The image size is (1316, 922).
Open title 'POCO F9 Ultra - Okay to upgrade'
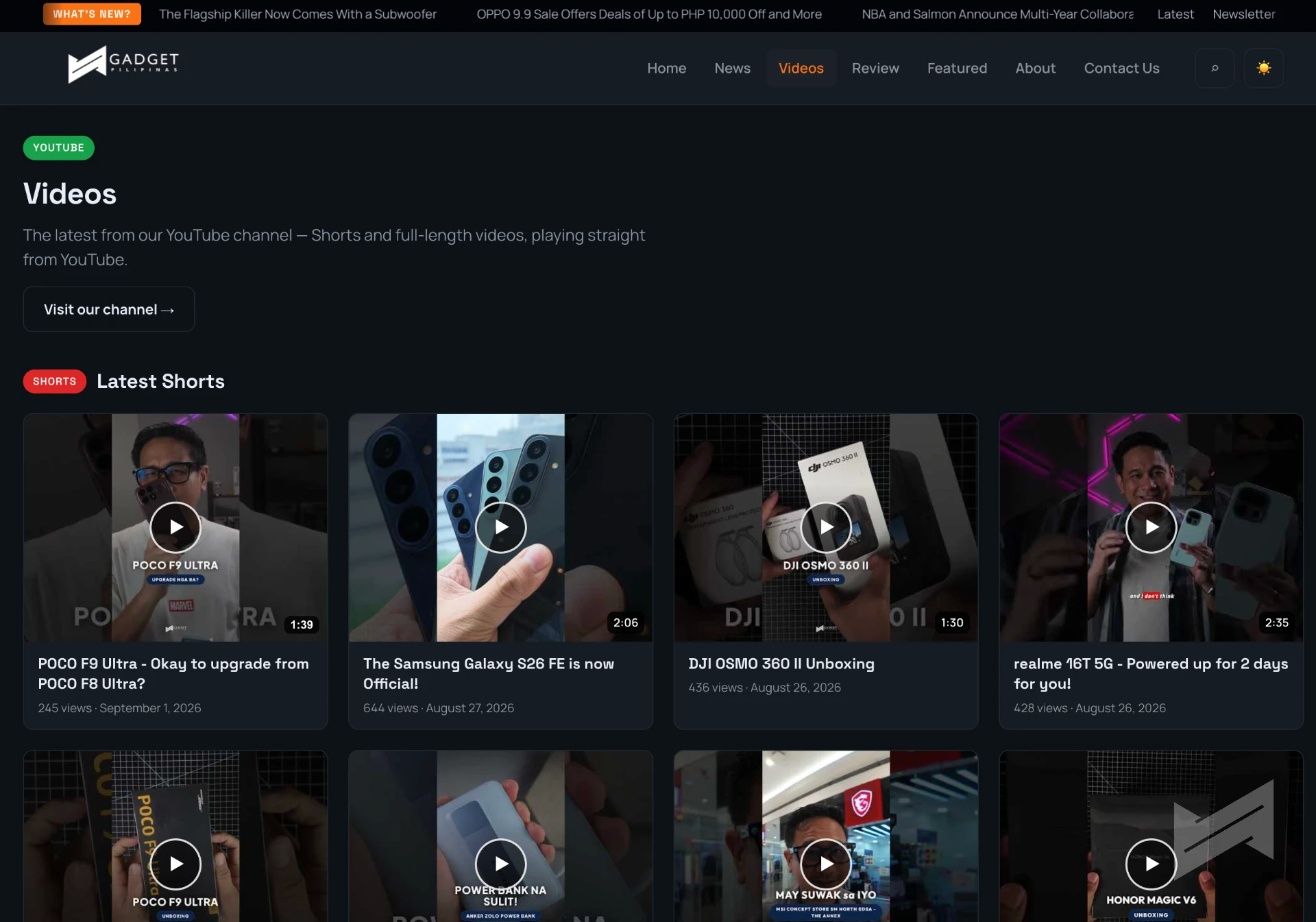coord(173,674)
